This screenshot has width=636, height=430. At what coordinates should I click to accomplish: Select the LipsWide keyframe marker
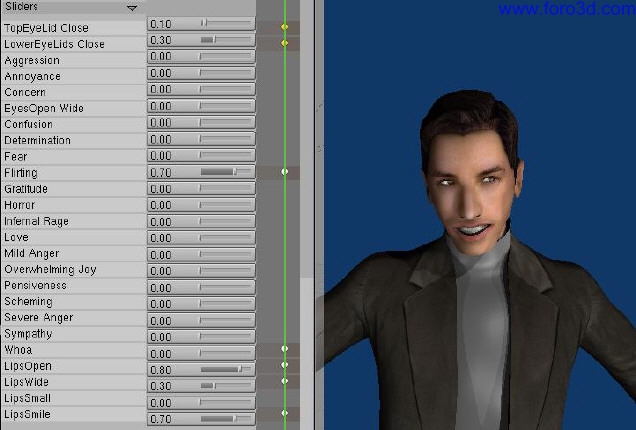coord(285,381)
